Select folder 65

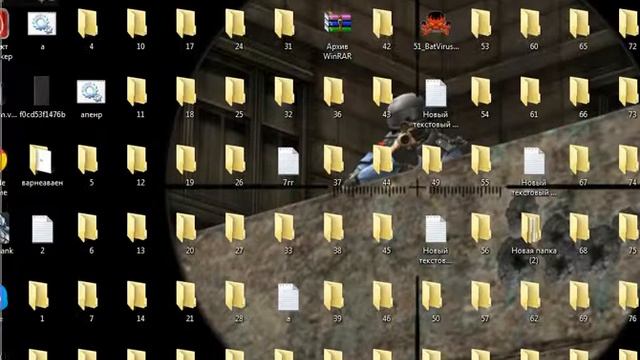[580, 24]
